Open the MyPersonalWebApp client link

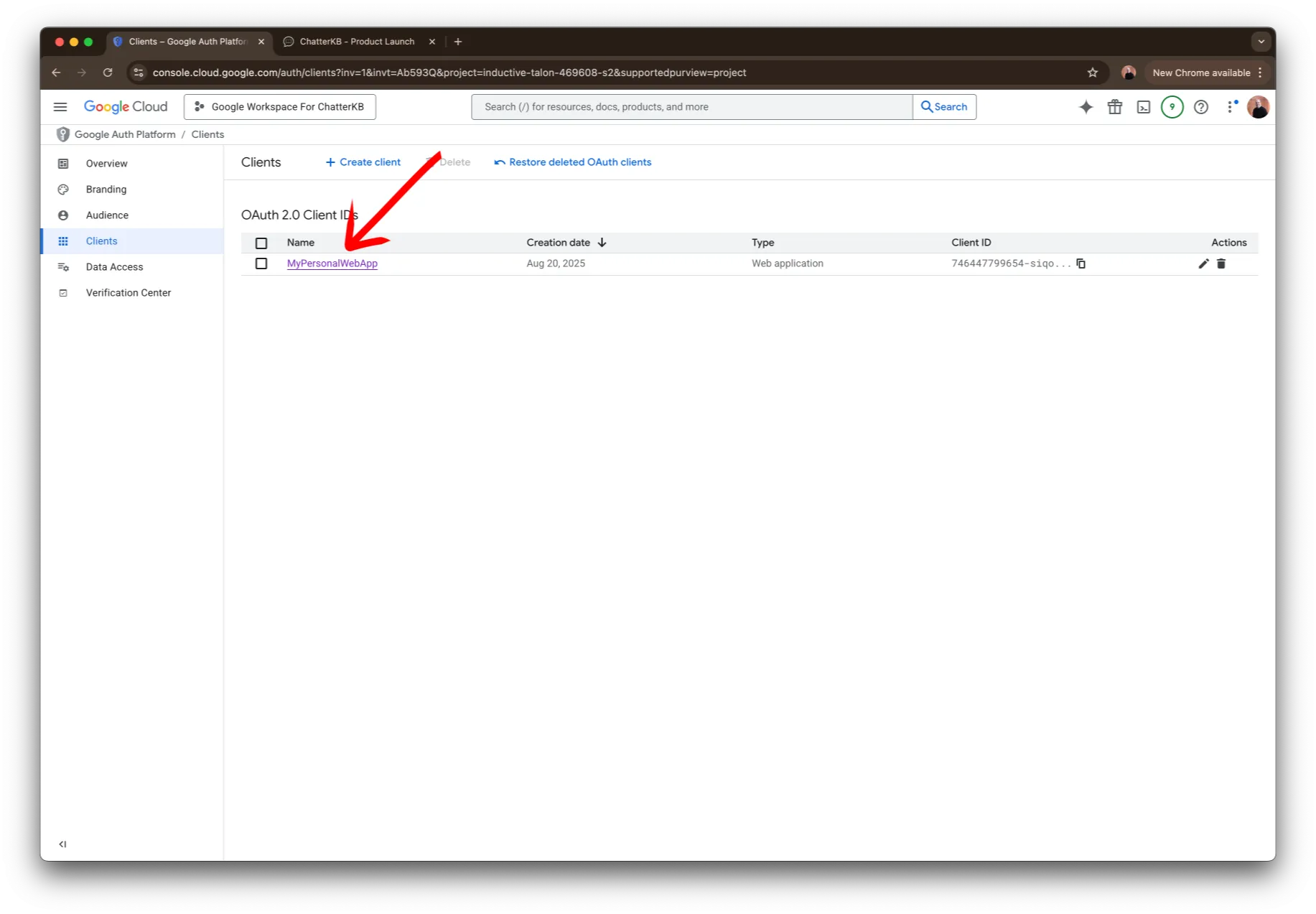pos(332,264)
